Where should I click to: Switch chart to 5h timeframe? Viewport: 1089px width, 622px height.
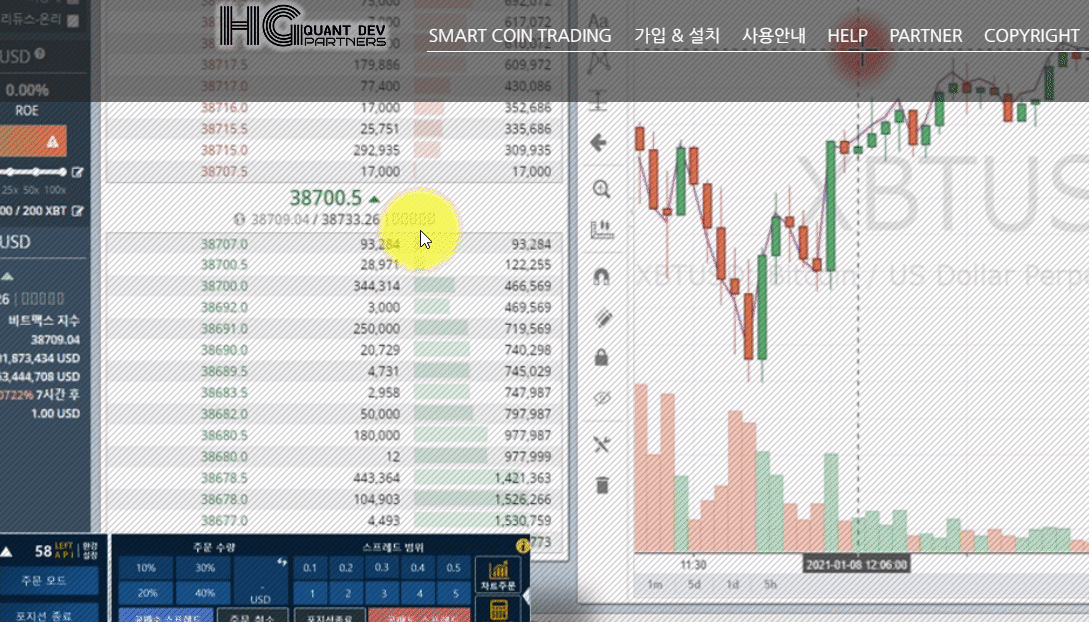click(770, 585)
